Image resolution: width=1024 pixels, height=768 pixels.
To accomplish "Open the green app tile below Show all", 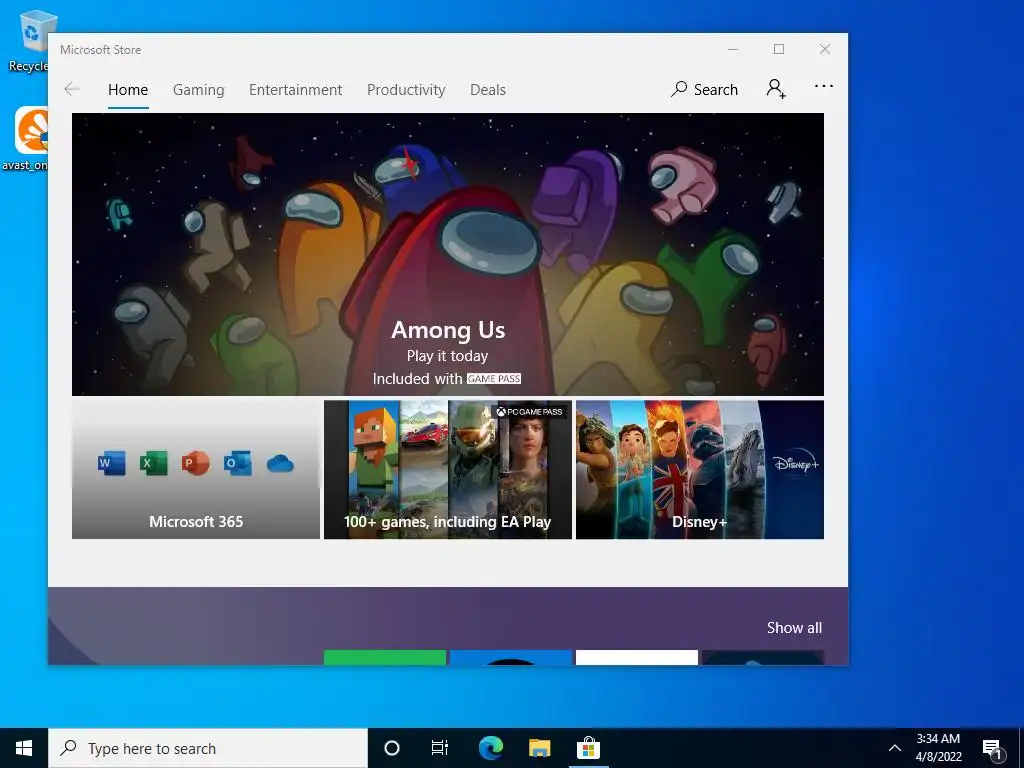I will click(x=385, y=658).
